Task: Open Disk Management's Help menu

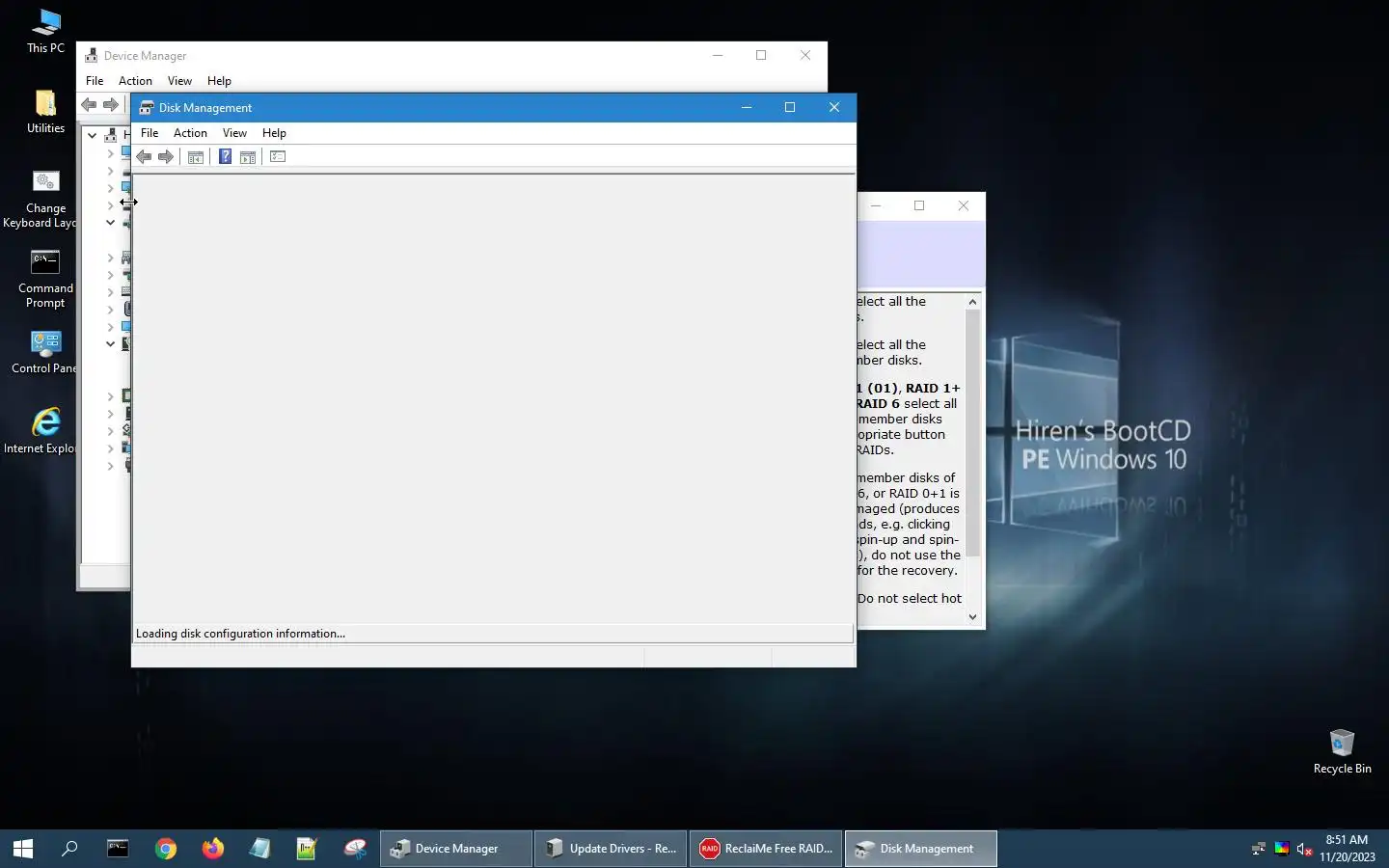Action: [274, 133]
